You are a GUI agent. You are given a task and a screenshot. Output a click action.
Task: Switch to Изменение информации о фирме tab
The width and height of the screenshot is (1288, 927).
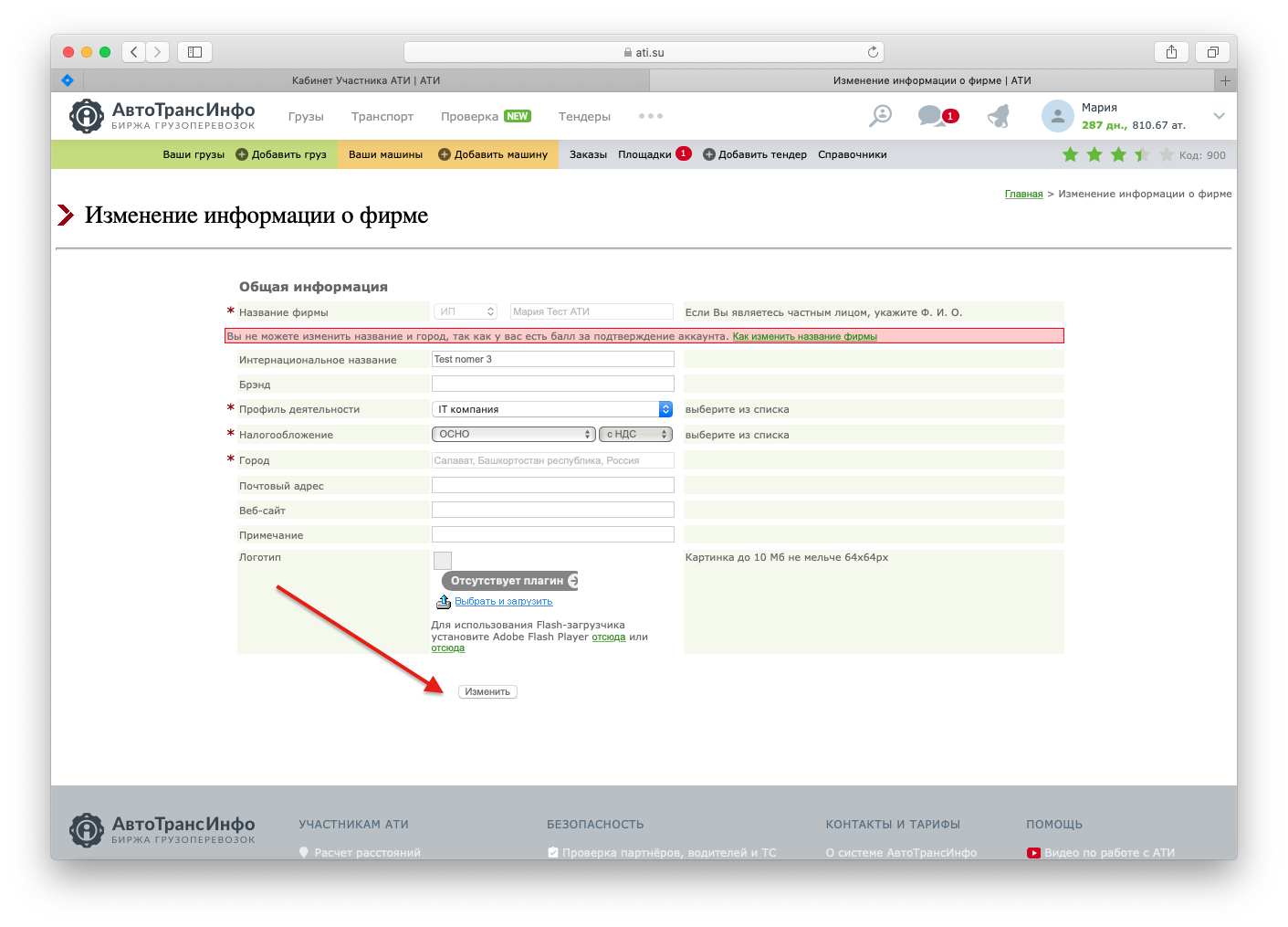pos(932,80)
